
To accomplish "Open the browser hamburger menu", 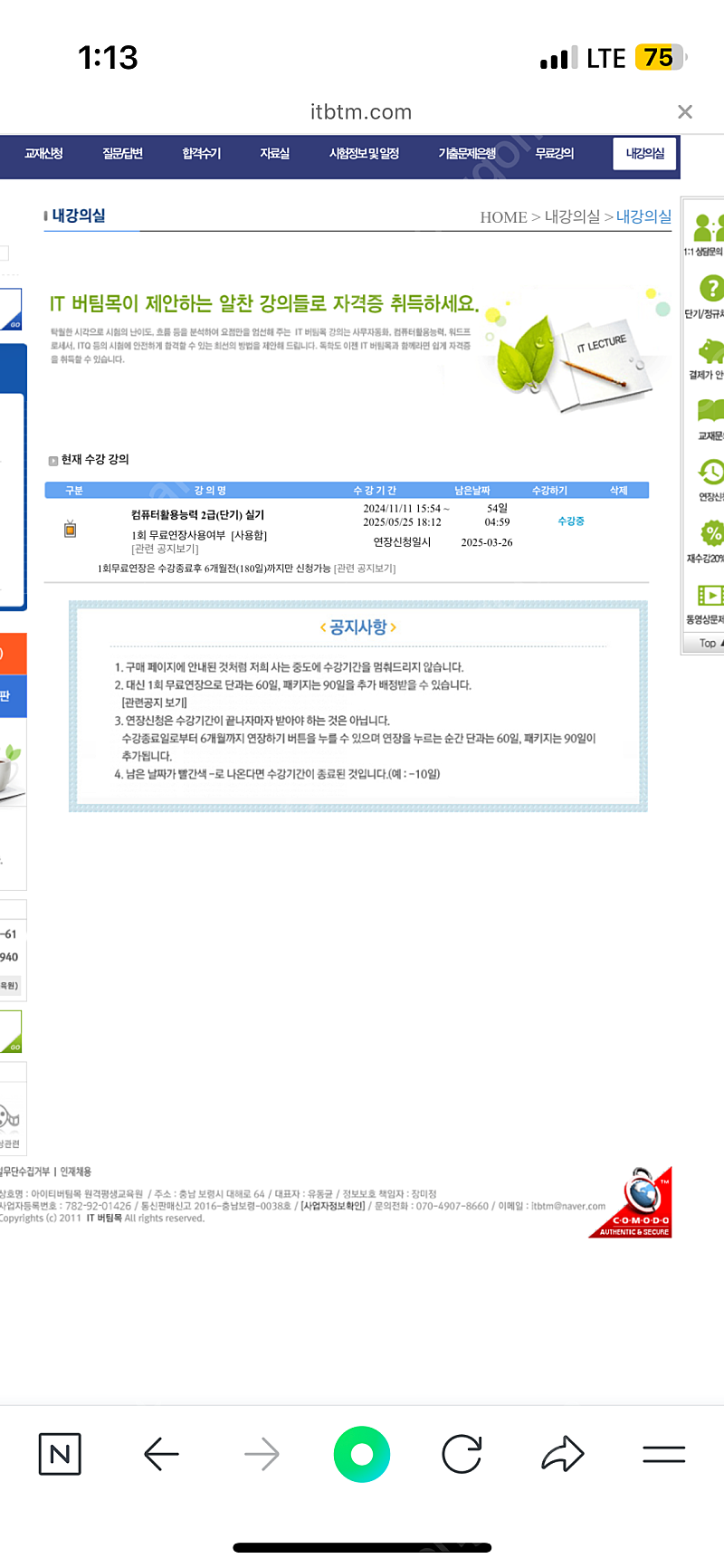I will tap(663, 1455).
